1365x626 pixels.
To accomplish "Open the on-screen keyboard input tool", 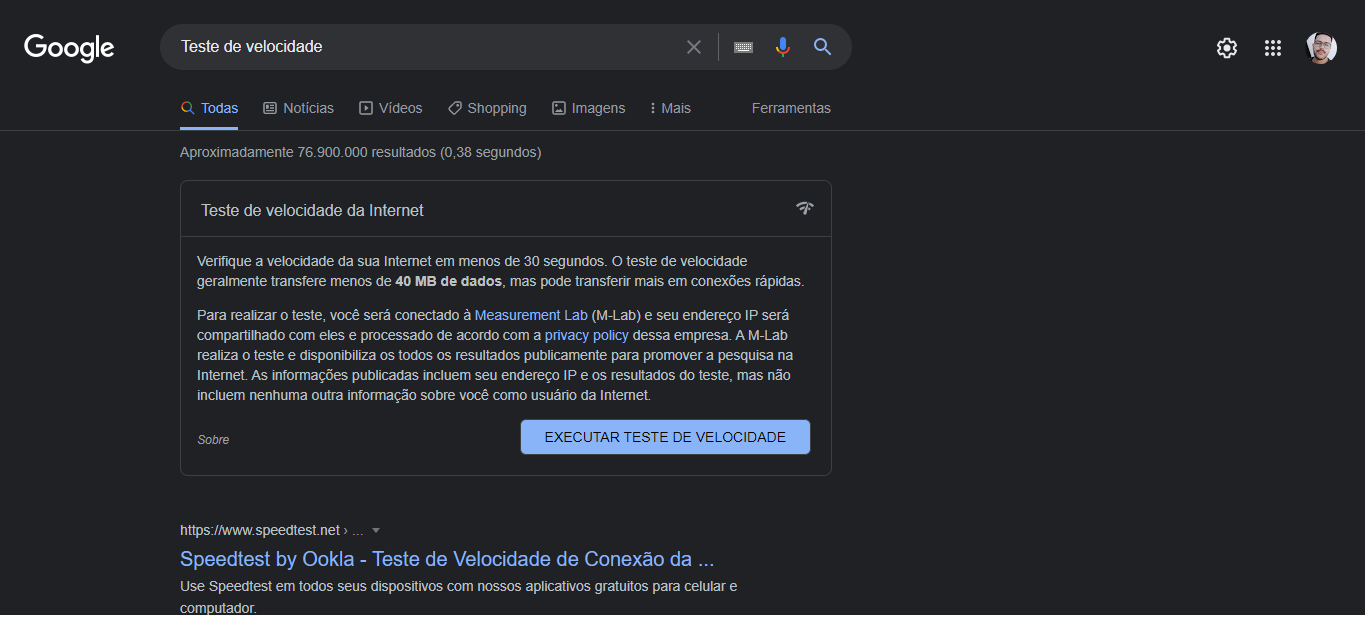I will coord(743,47).
